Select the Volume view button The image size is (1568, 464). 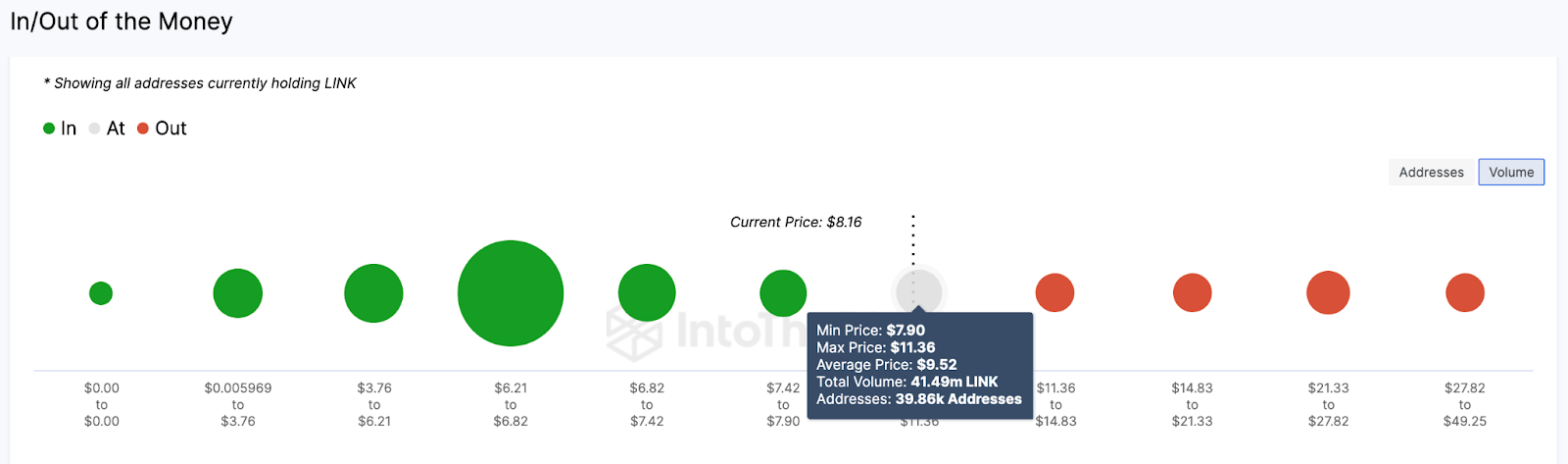click(x=1511, y=172)
